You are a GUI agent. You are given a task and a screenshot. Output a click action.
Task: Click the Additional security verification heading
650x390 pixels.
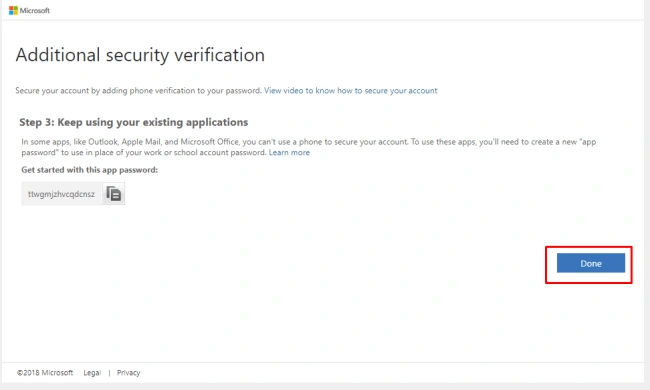point(140,55)
